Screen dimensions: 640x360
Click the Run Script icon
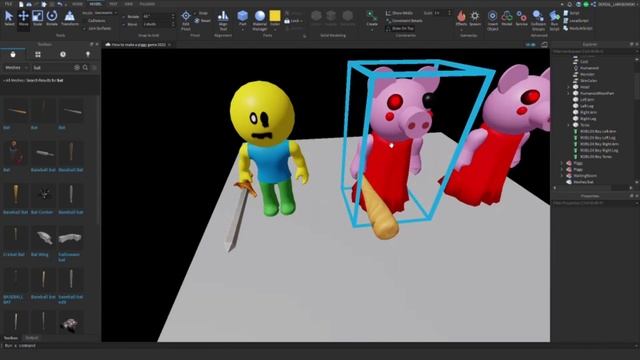point(554,20)
